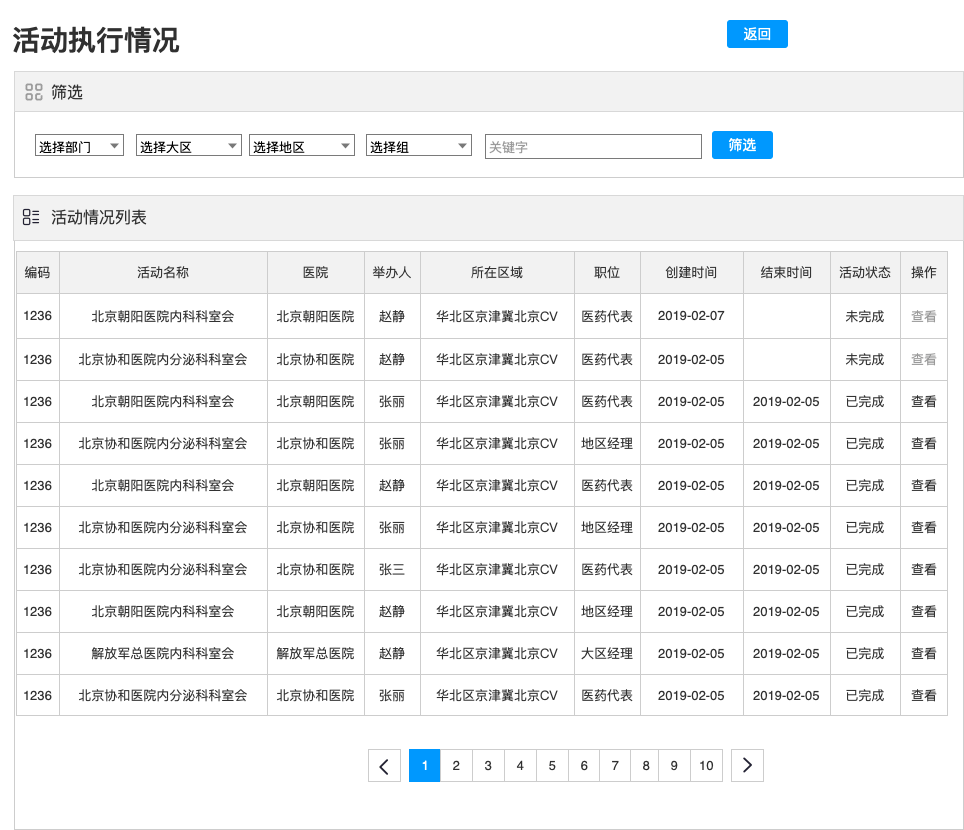Click 查看 for the 解放军总医院内科科室会 row
964x830 pixels.
click(923, 654)
